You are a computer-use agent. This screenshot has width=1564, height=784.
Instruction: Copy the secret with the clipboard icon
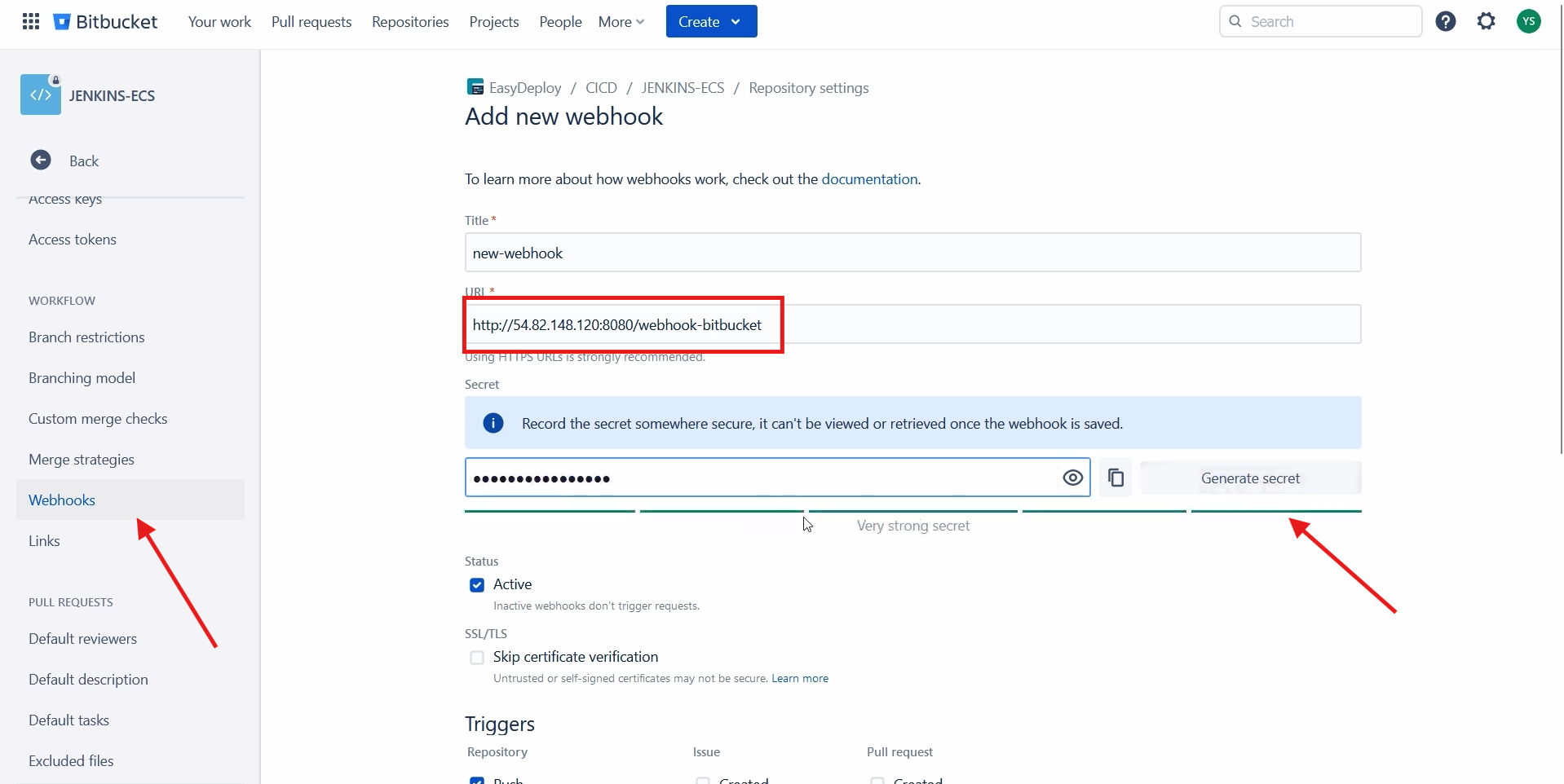[1116, 478]
